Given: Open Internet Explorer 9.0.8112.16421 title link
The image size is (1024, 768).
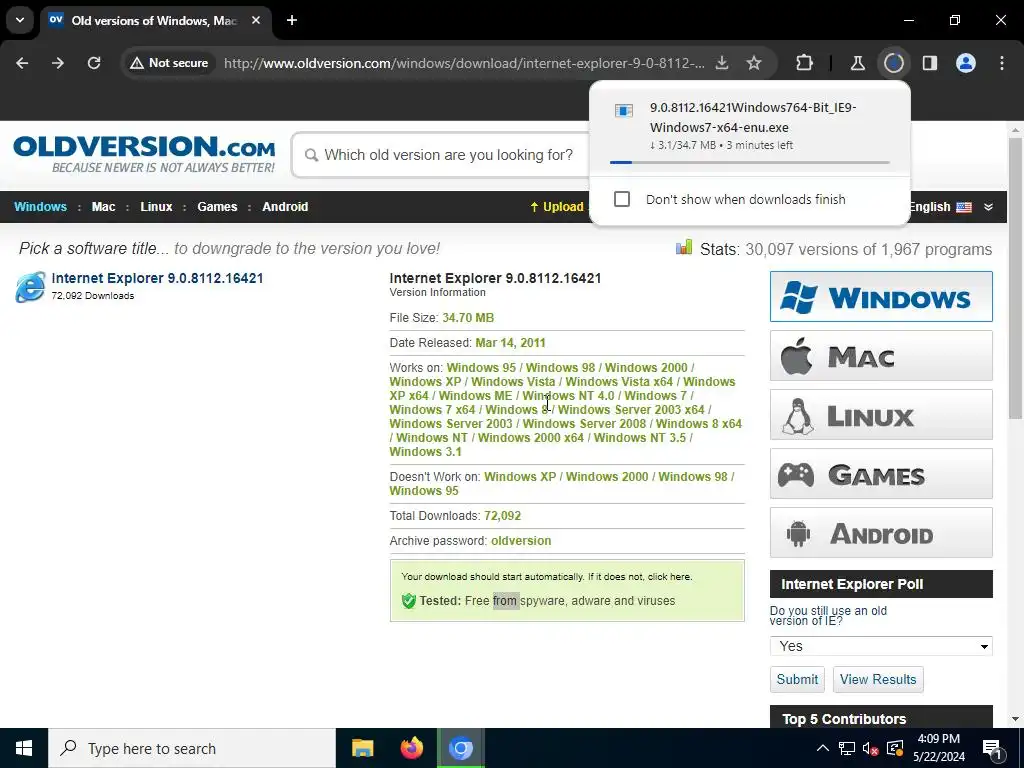Looking at the screenshot, I should point(157,278).
